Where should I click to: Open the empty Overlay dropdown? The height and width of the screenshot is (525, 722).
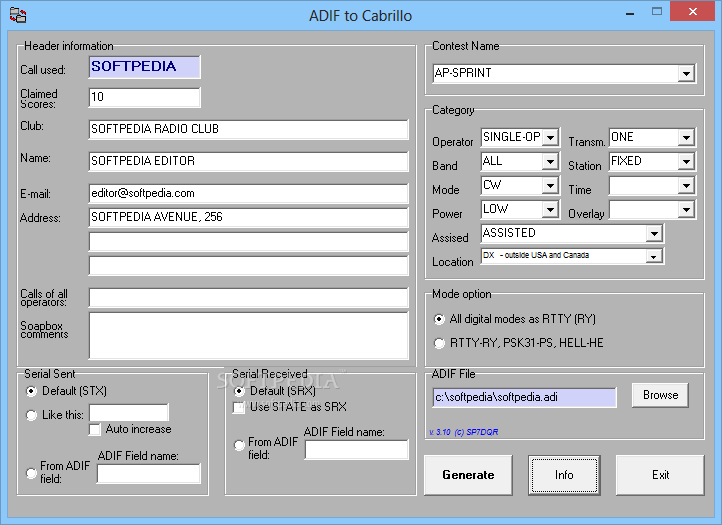686,210
